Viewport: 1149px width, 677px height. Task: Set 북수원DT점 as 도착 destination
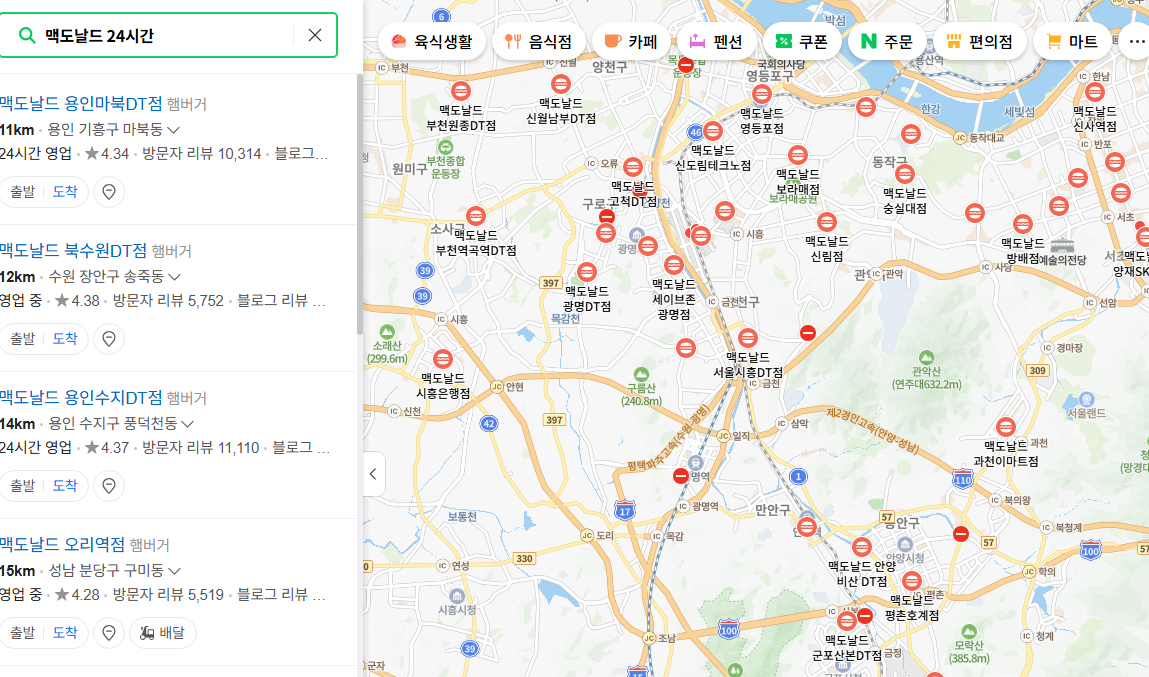[x=65, y=339]
